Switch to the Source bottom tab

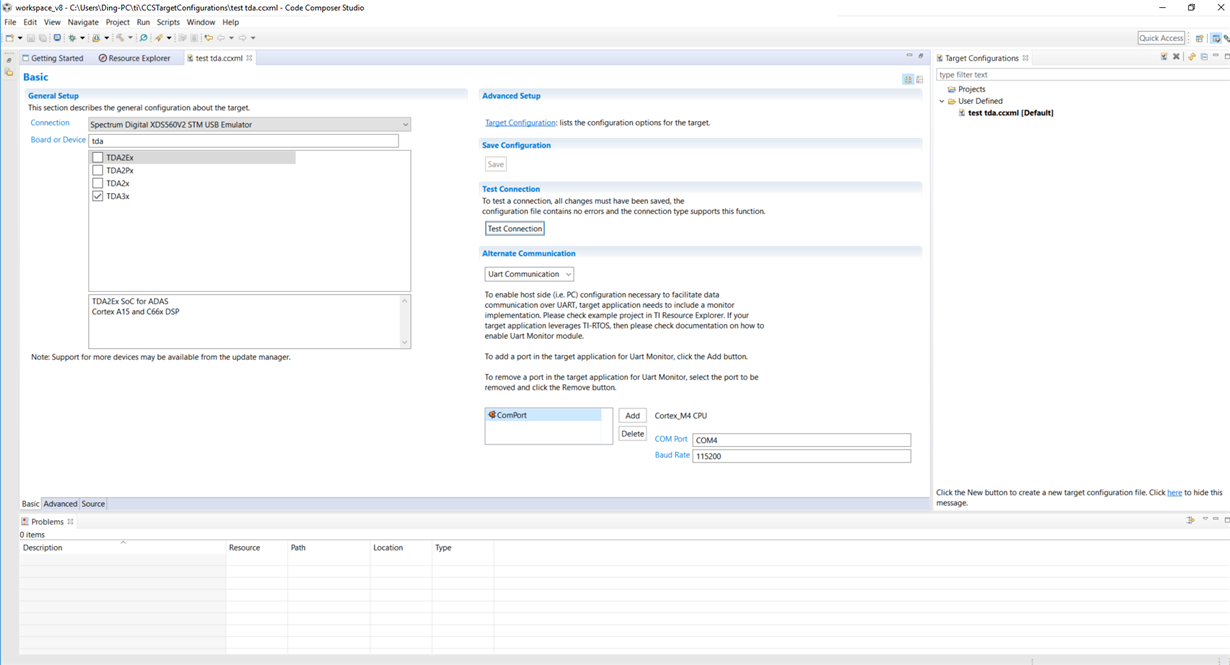93,504
